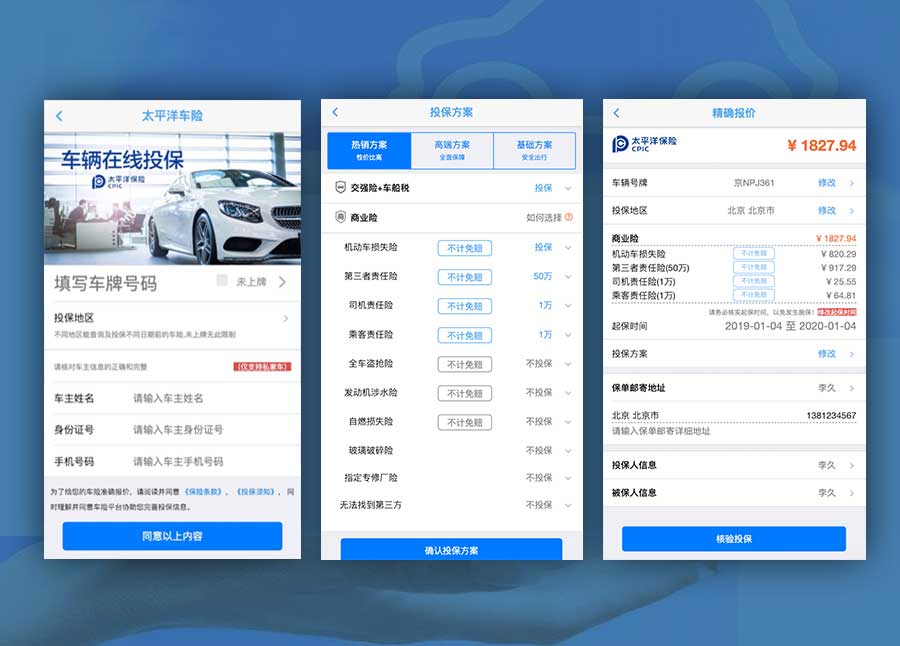This screenshot has height=646, width=900.
Task: Expand 第三者责任险 50万 coverage dropdown
Action: (568, 277)
